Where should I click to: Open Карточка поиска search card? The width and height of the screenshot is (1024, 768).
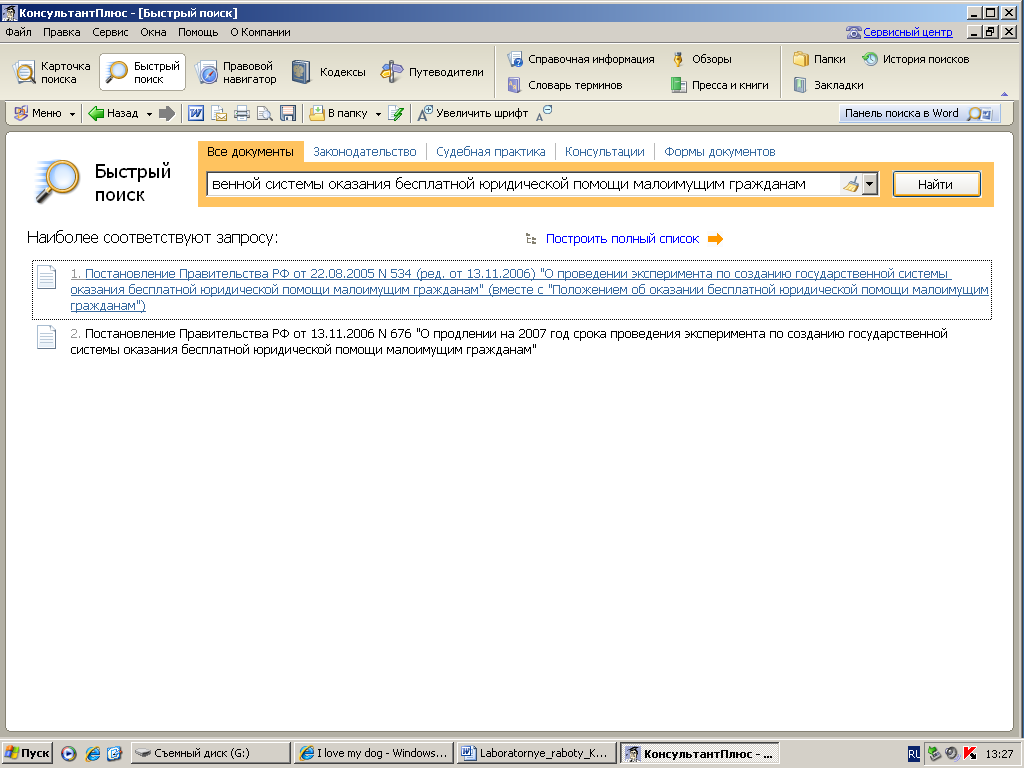[52, 72]
